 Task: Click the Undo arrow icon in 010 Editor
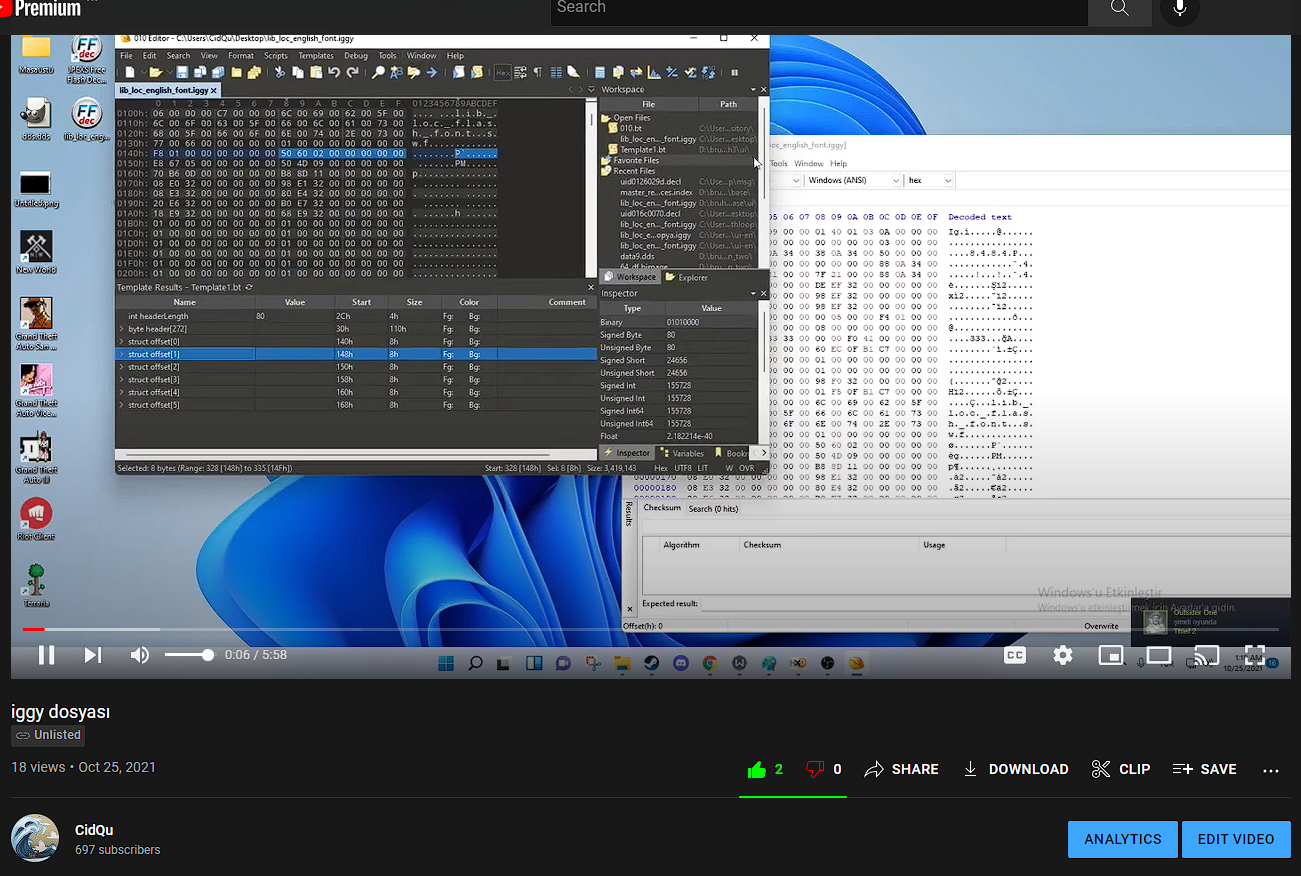click(x=333, y=72)
